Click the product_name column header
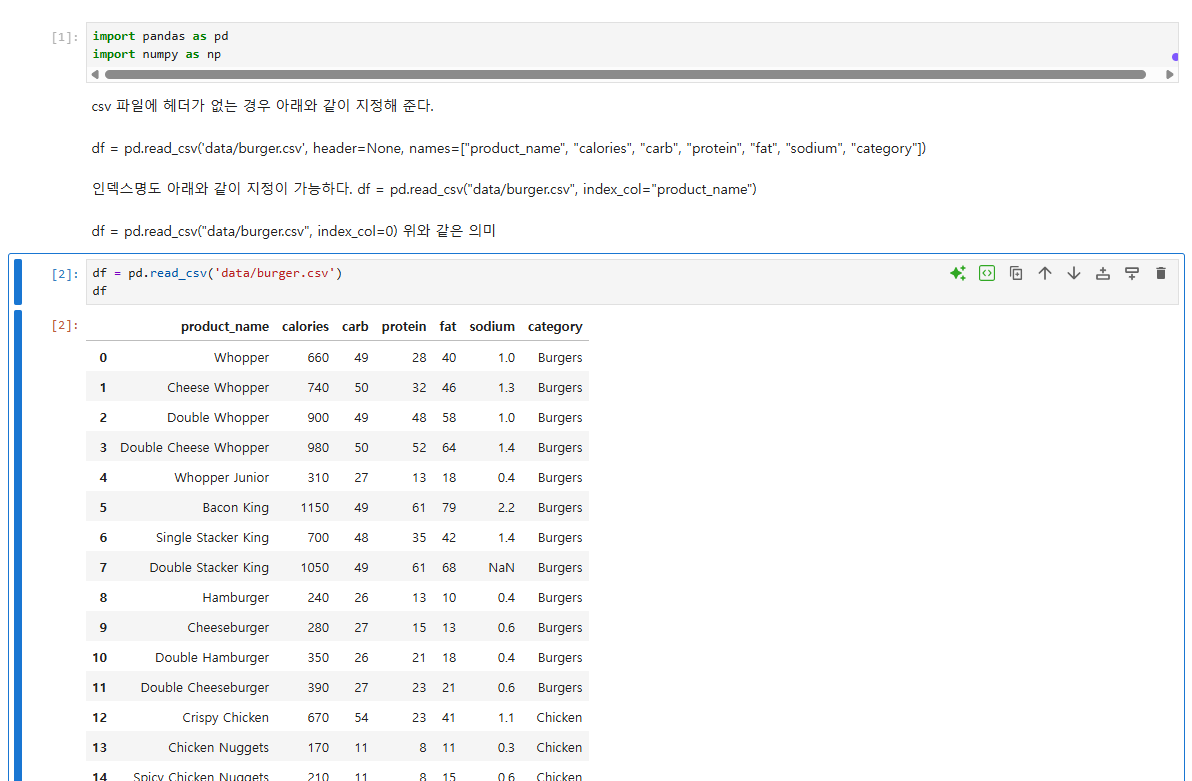The image size is (1192, 781). [x=225, y=326]
